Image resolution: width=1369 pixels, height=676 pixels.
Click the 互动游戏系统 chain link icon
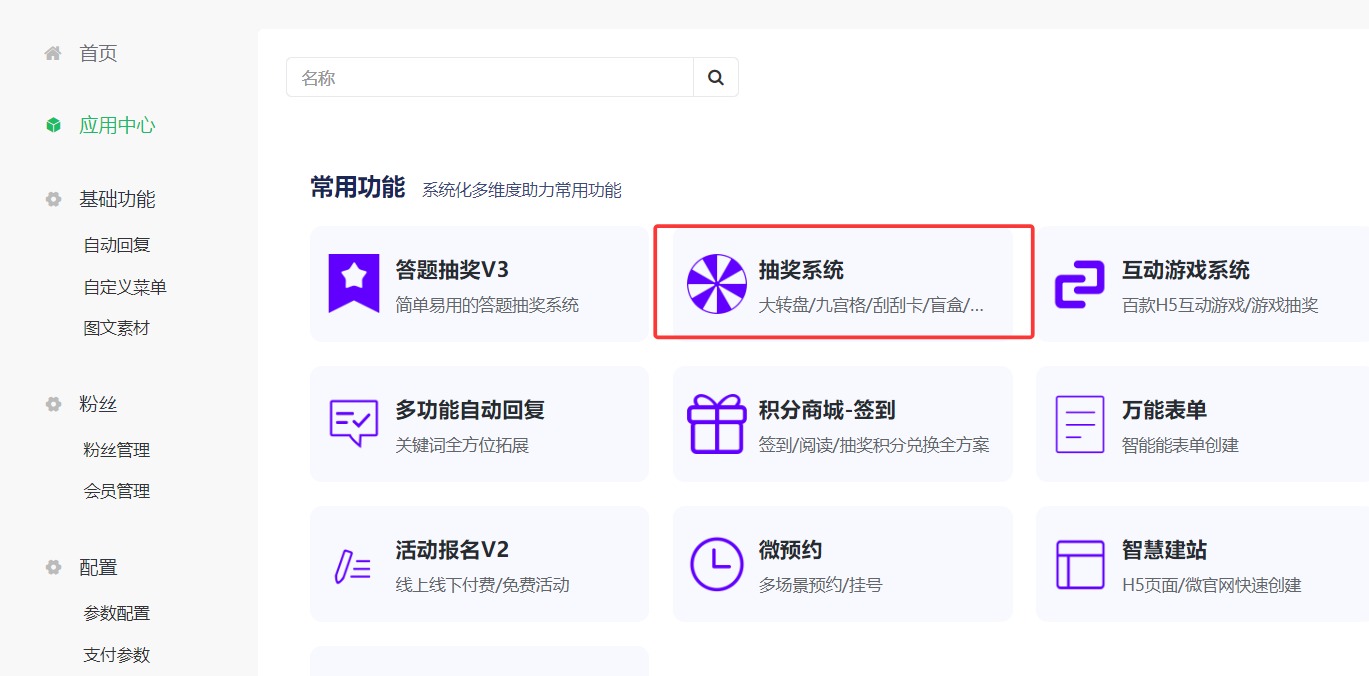click(1080, 284)
